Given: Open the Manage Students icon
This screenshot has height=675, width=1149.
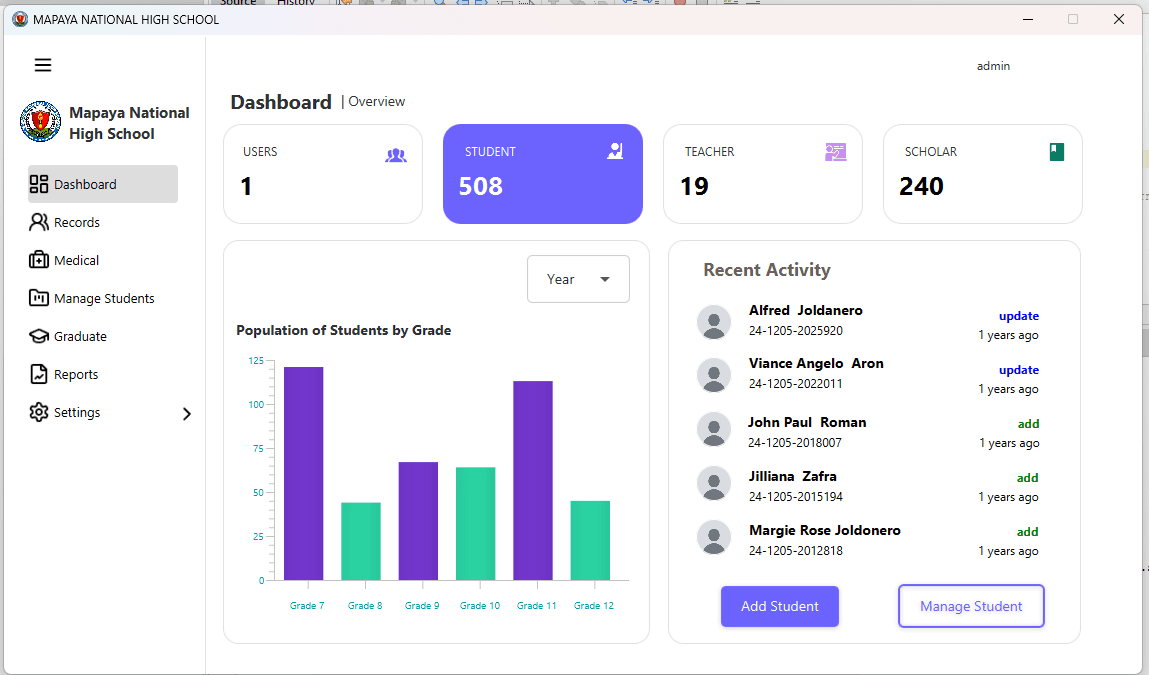Looking at the screenshot, I should point(37,298).
